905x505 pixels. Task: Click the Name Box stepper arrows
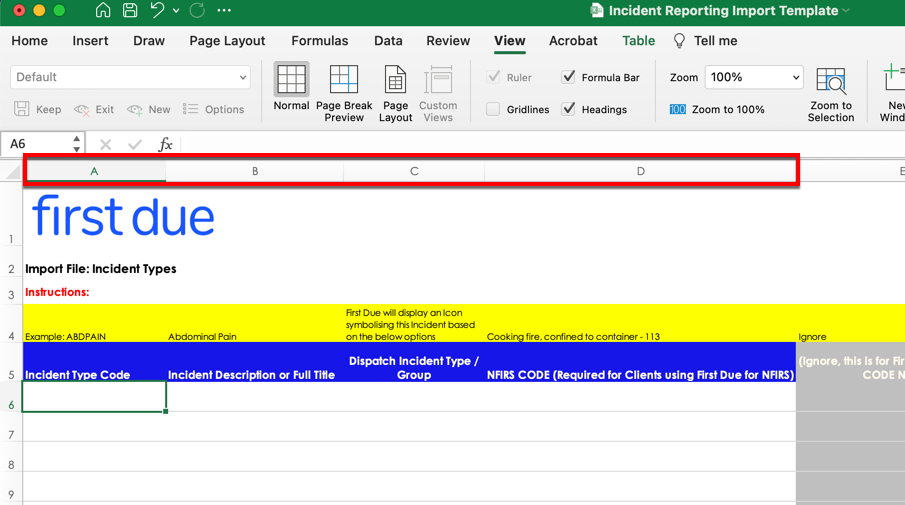coord(77,144)
